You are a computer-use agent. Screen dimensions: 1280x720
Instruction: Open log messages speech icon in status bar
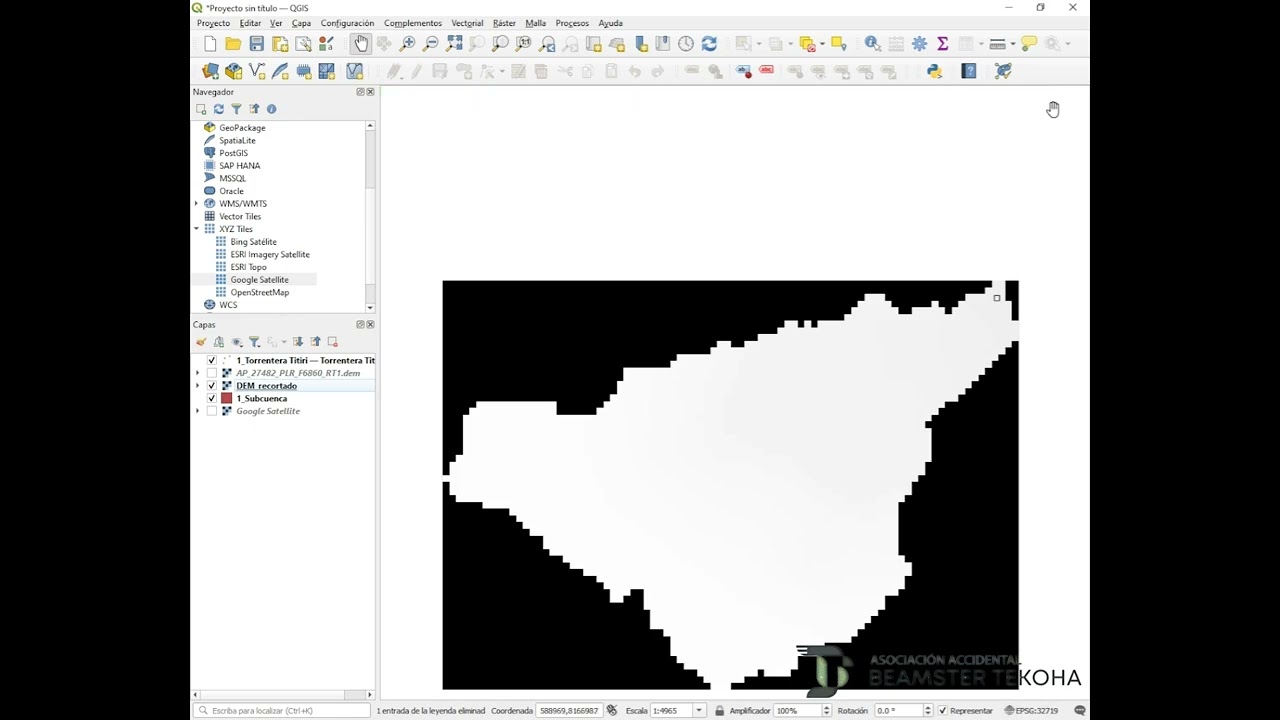pyautogui.click(x=1079, y=711)
